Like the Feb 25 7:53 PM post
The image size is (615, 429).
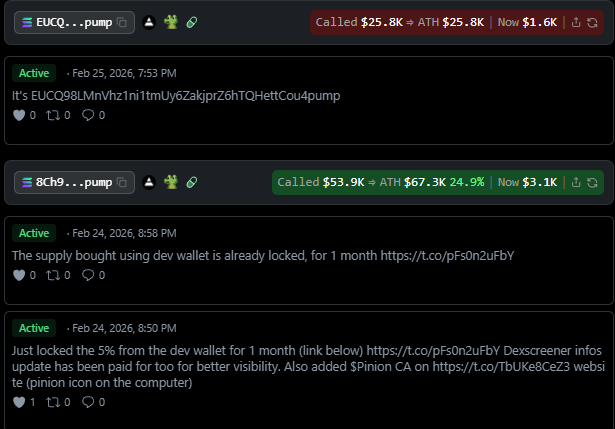19,115
